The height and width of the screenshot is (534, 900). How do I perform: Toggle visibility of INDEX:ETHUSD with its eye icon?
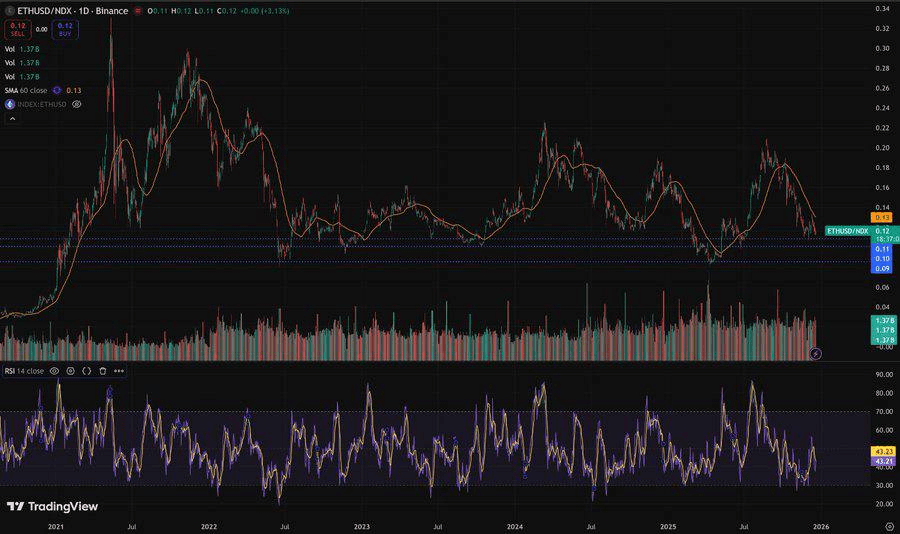[x=76, y=105]
